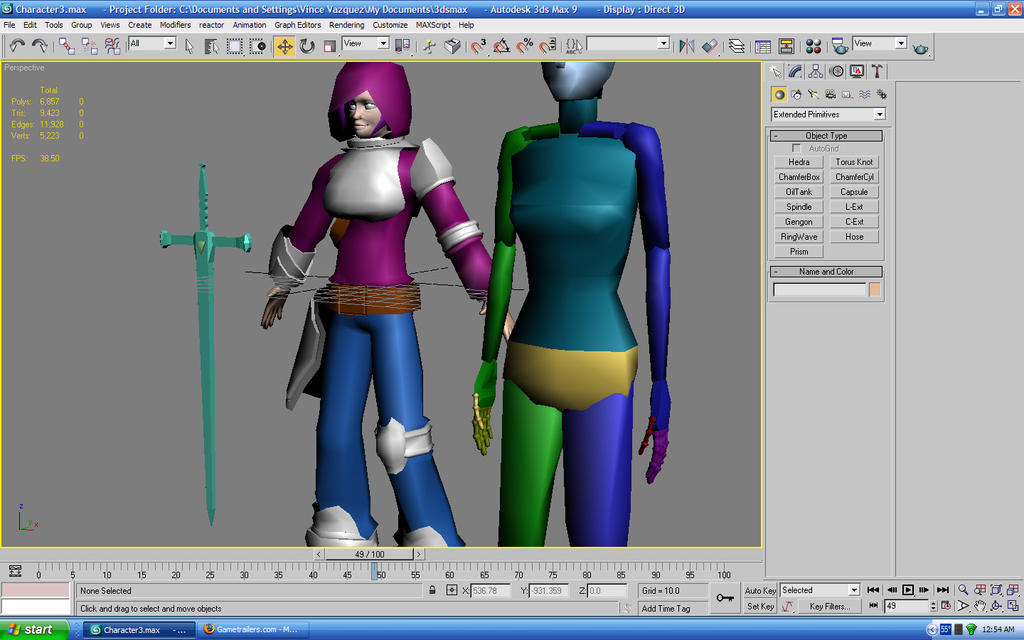Screen dimensions: 1024x640
Task: Click the Unlink Selection icon
Action: tap(89, 46)
